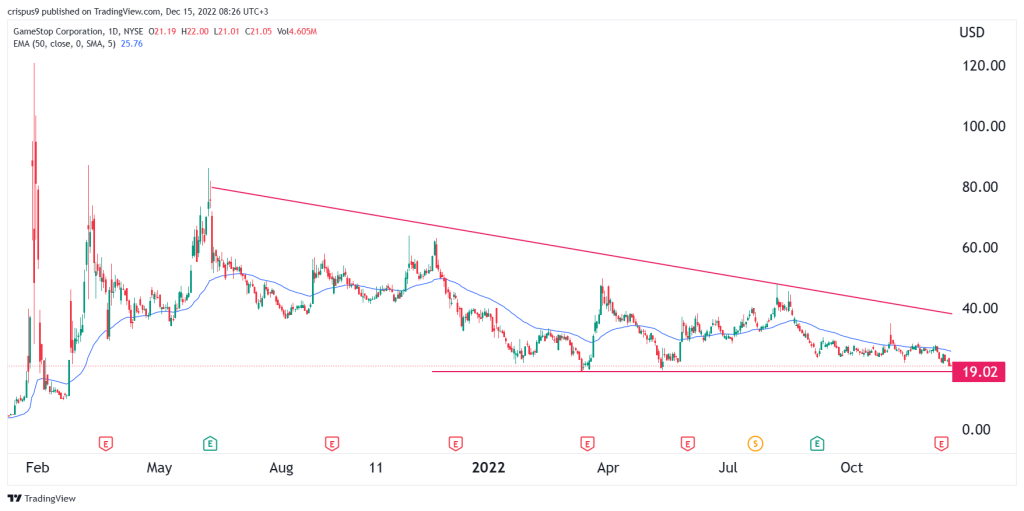1024x511 pixels.
Task: Click the EMA value 25.76
Action: click(128, 44)
